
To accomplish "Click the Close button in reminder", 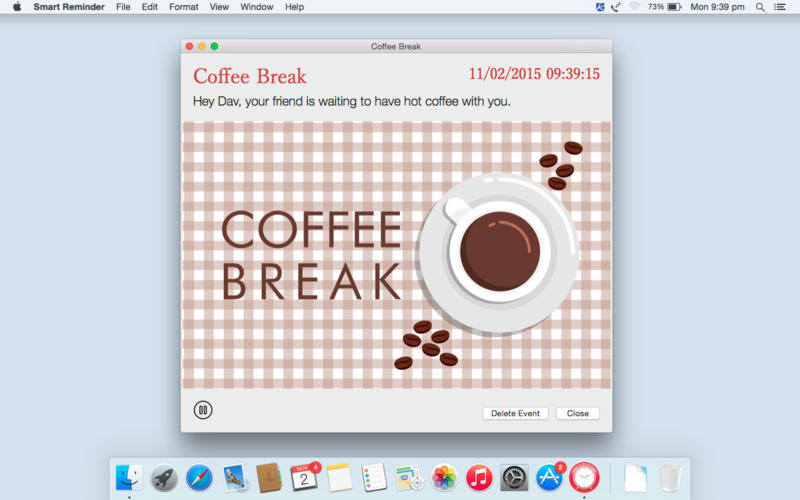I will click(x=578, y=413).
